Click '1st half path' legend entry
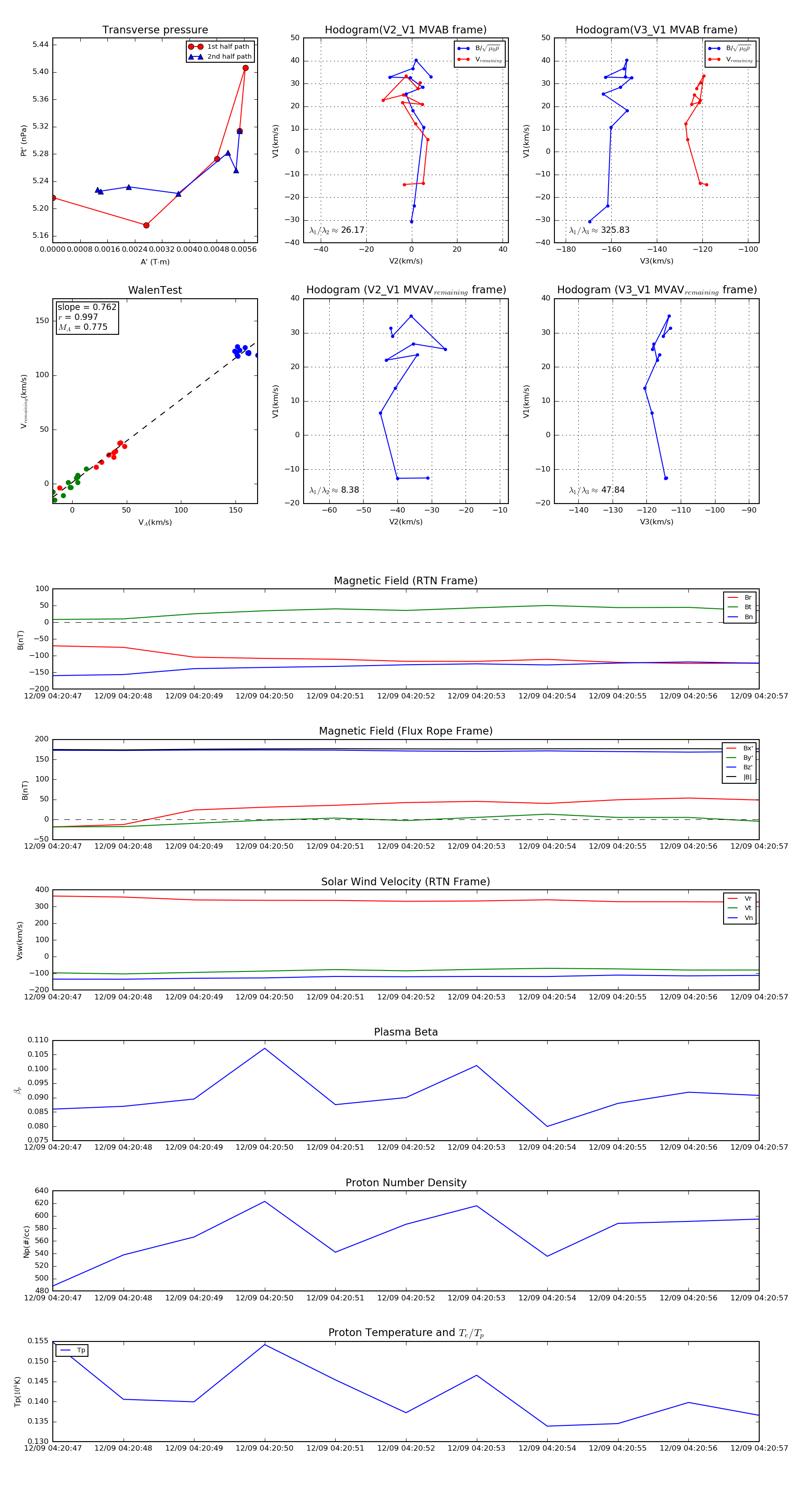 (220, 47)
